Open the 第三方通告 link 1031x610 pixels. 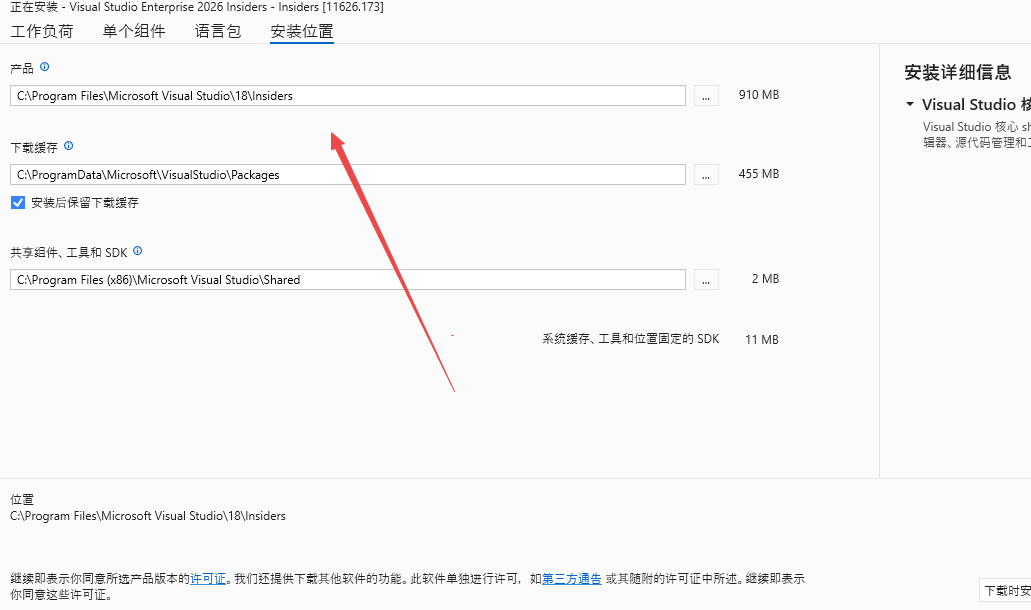[572, 578]
